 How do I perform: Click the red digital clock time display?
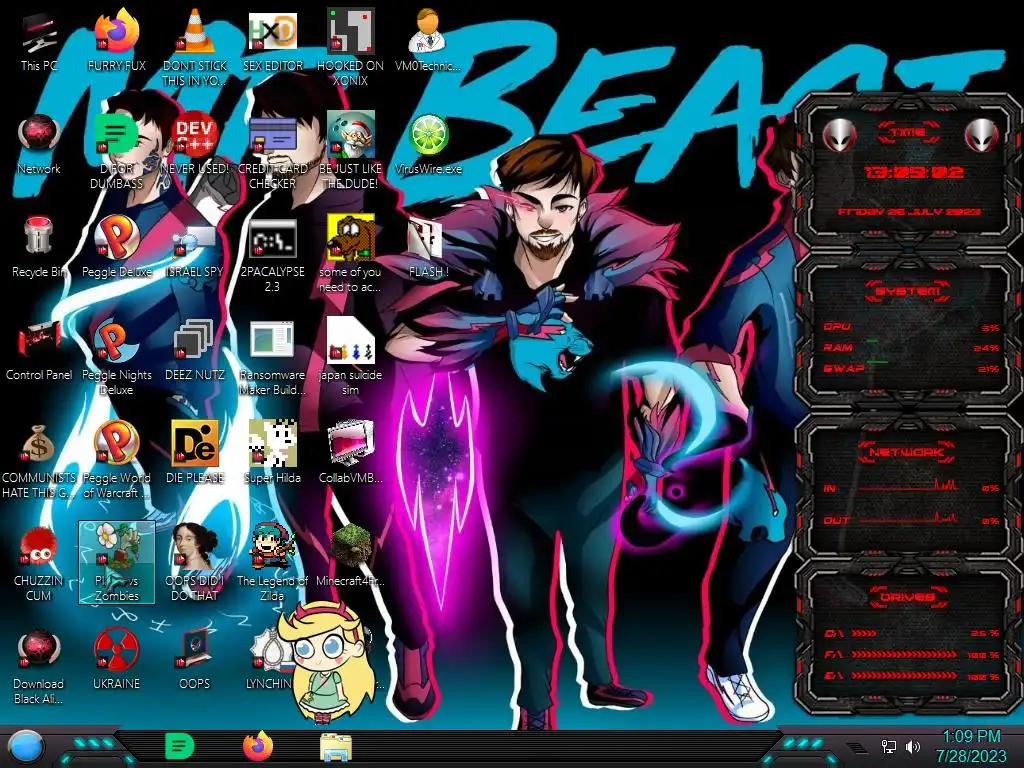(x=914, y=172)
